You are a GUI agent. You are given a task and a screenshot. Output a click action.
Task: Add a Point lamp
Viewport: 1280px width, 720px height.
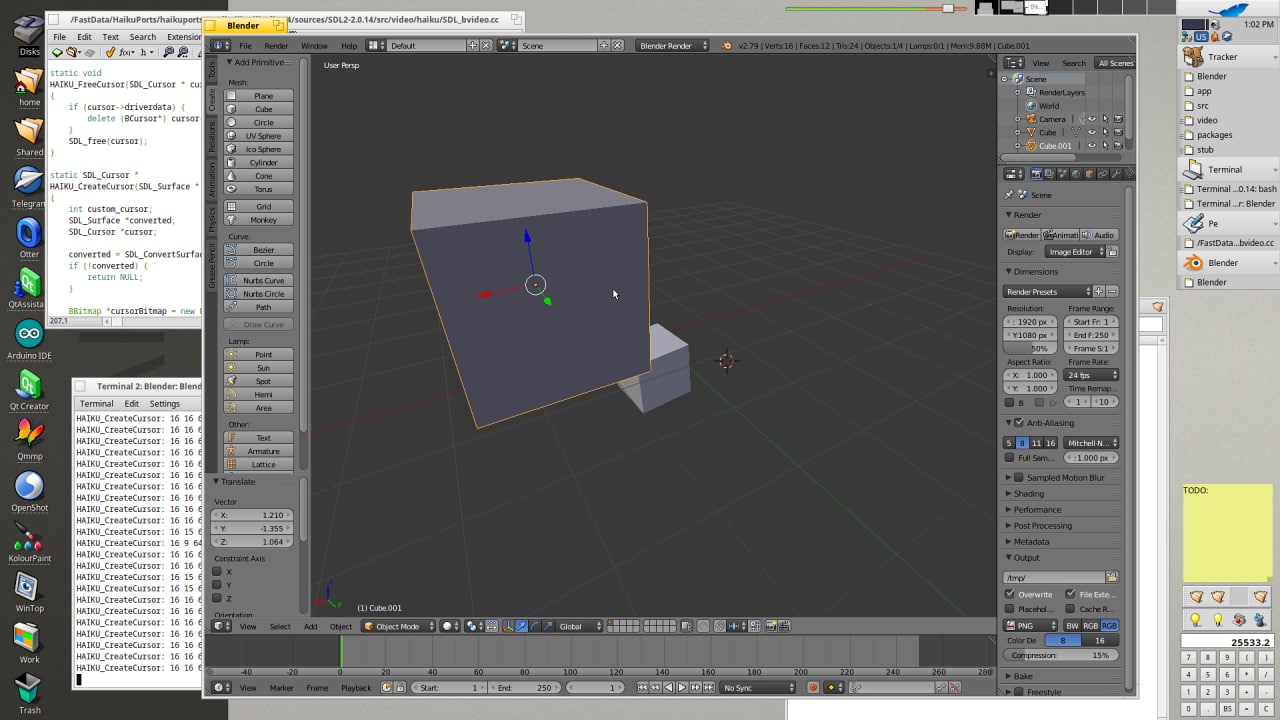tap(259, 355)
